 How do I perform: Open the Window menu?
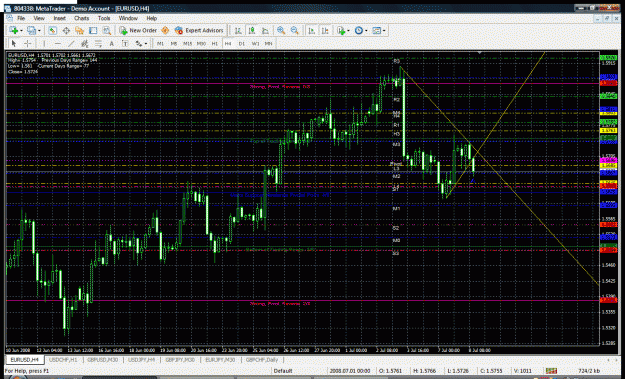pyautogui.click(x=128, y=18)
